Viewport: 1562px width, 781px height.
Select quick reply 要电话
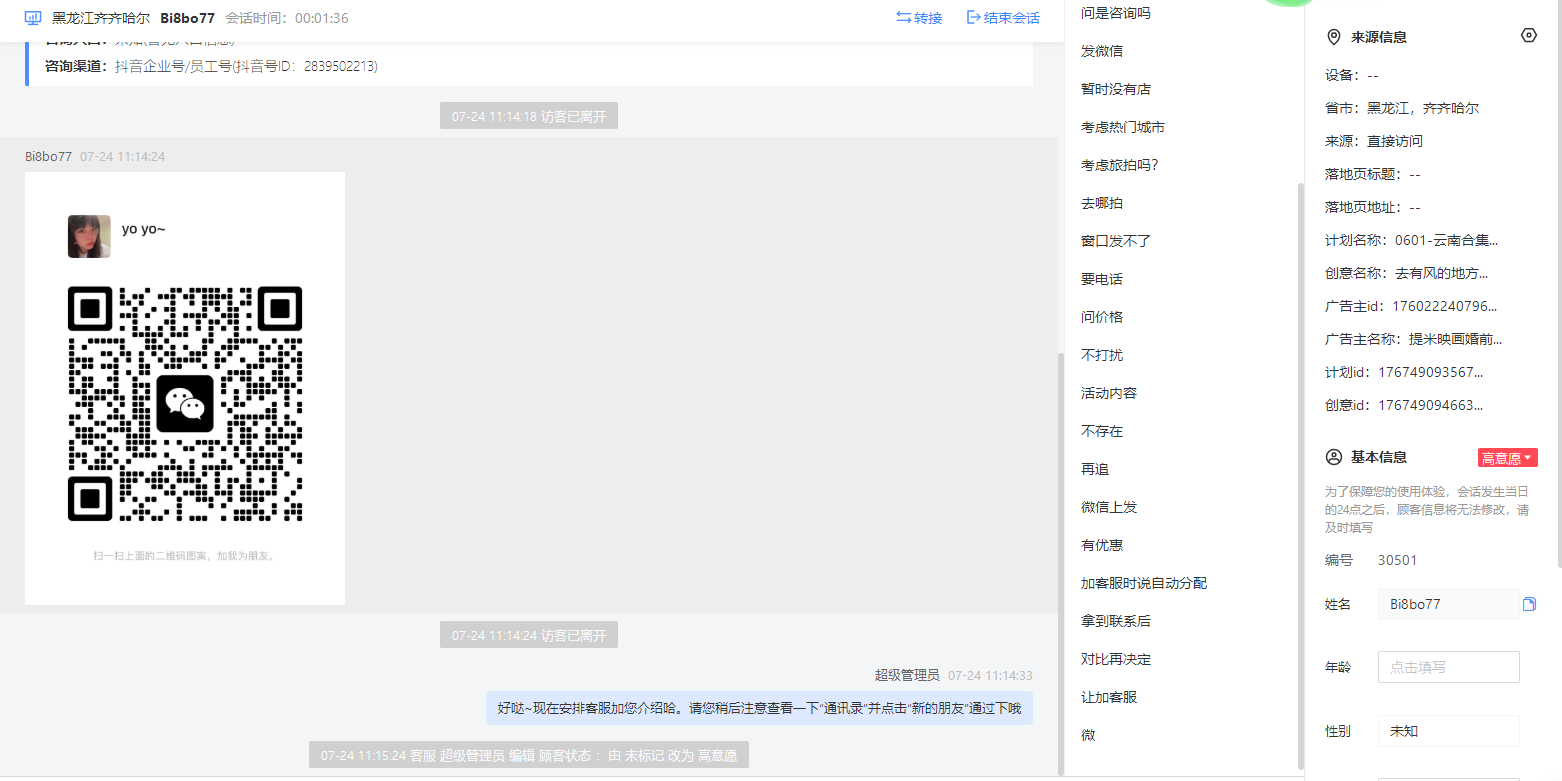[x=1101, y=279]
